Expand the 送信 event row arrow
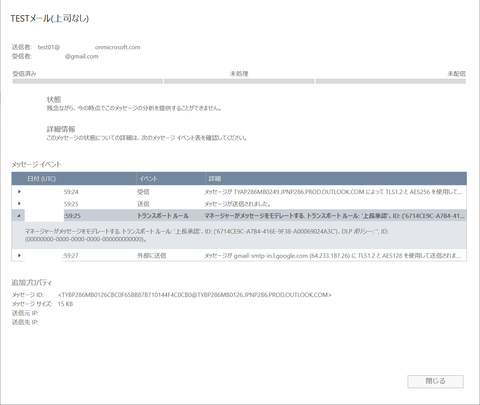Screen dimensions: 480x405 (19, 203)
